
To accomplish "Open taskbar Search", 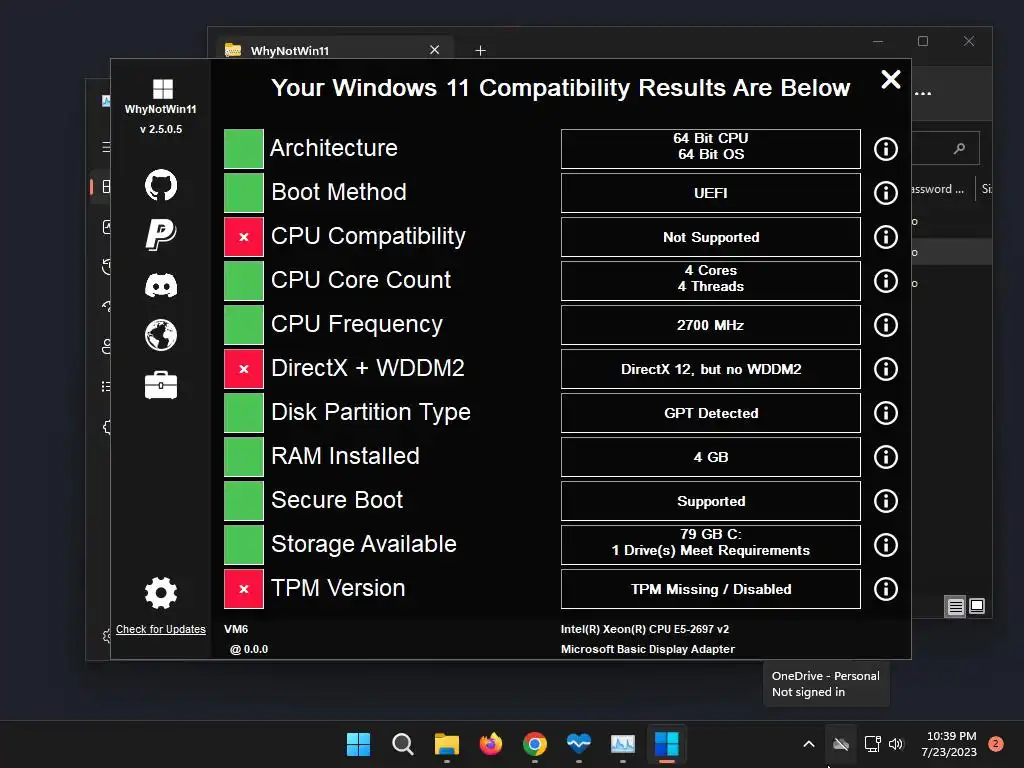I will [x=402, y=744].
